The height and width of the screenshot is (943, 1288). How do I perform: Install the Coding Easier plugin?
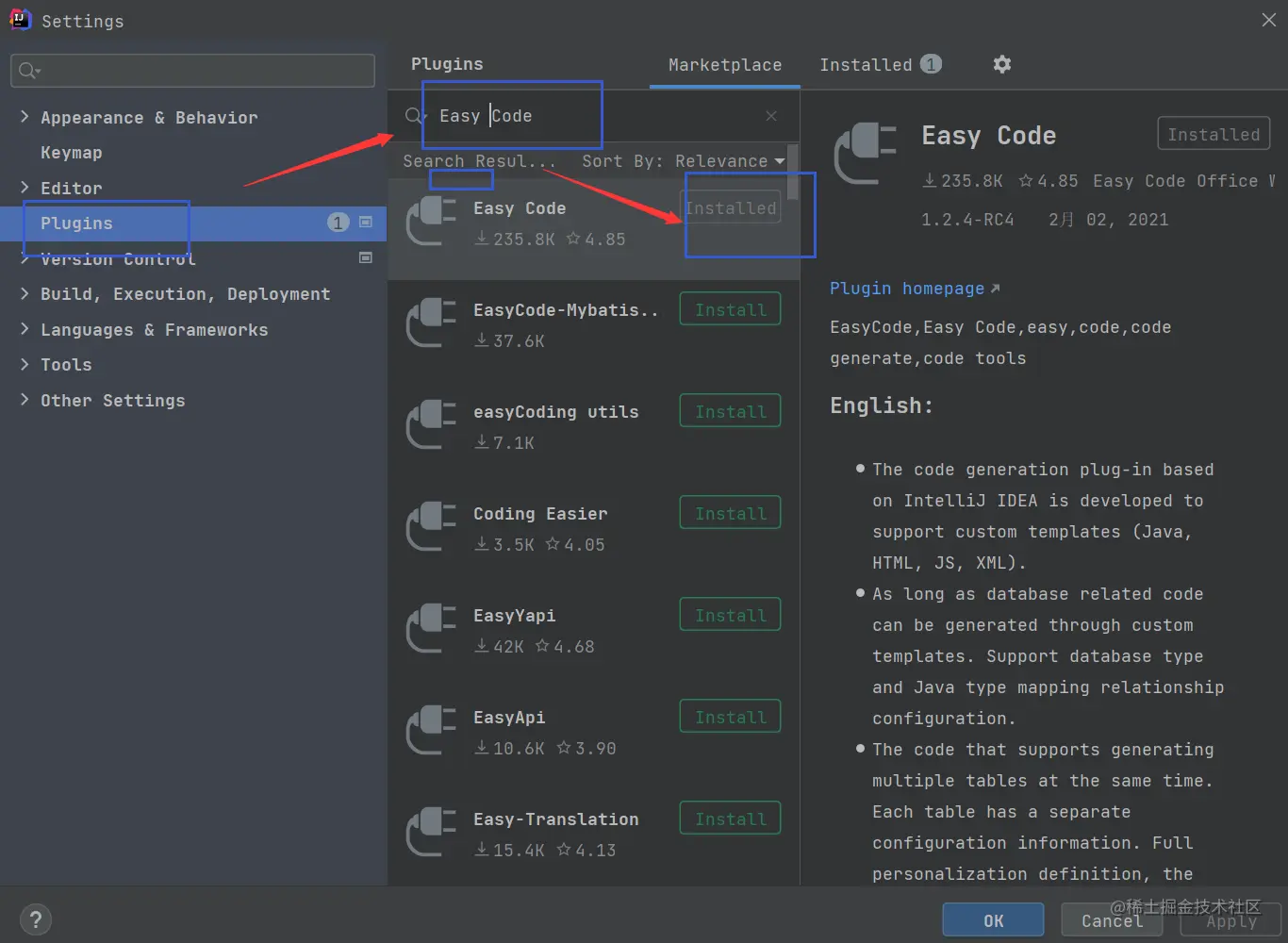pos(731,514)
